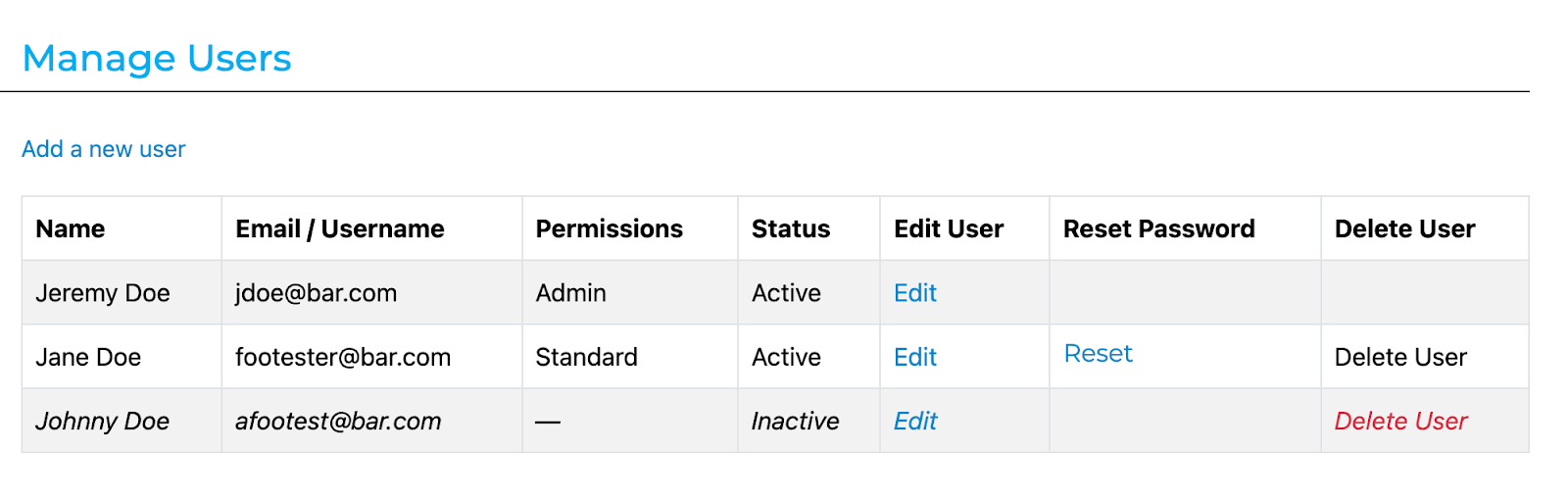Delete the Johnny Doe user in red
The width and height of the screenshot is (1568, 500).
point(1400,421)
